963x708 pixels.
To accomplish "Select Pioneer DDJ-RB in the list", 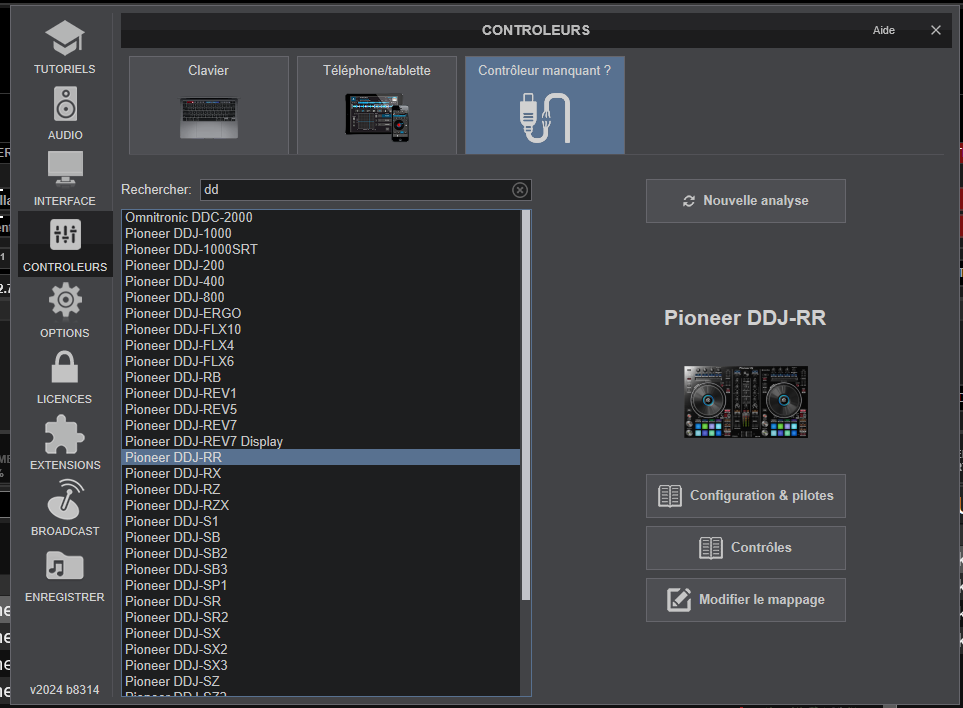I will 321,377.
